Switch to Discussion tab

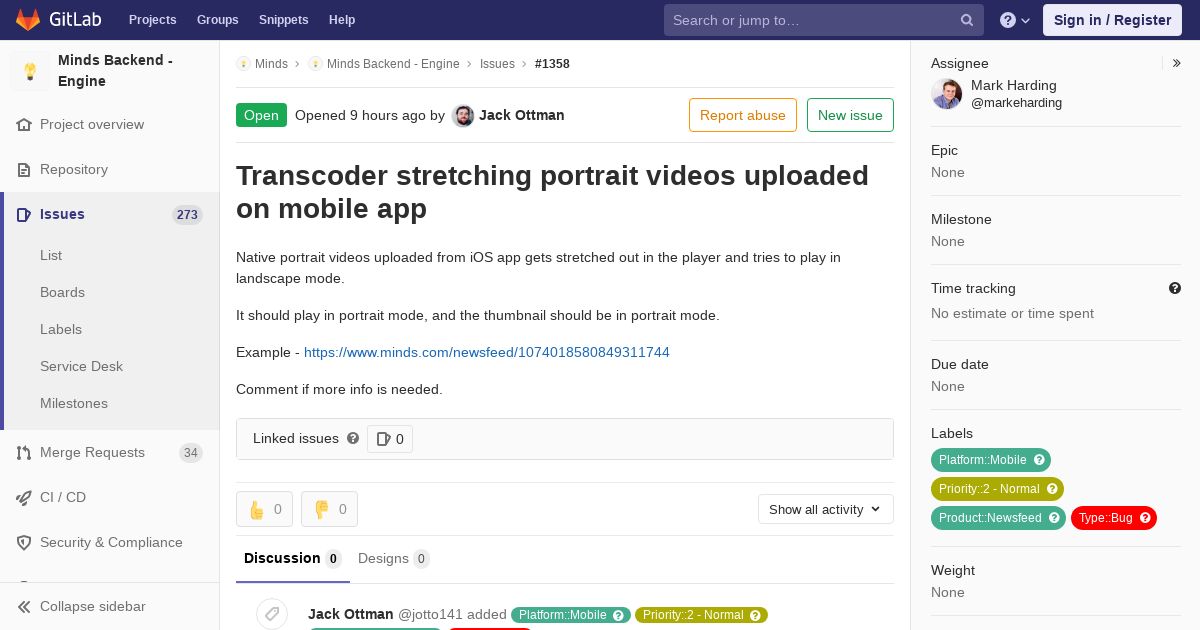pyautogui.click(x=293, y=559)
